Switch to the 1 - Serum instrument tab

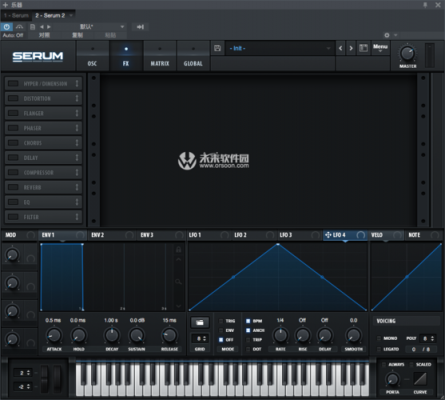pyautogui.click(x=17, y=15)
